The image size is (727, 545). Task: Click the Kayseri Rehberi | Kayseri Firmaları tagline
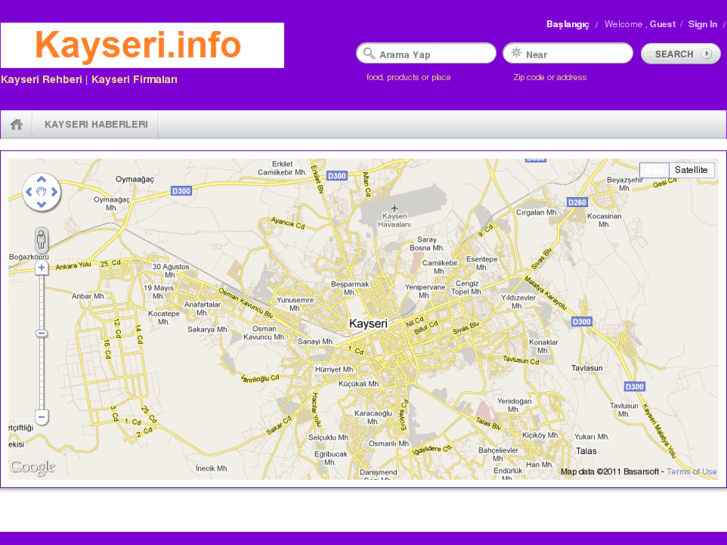point(89,79)
